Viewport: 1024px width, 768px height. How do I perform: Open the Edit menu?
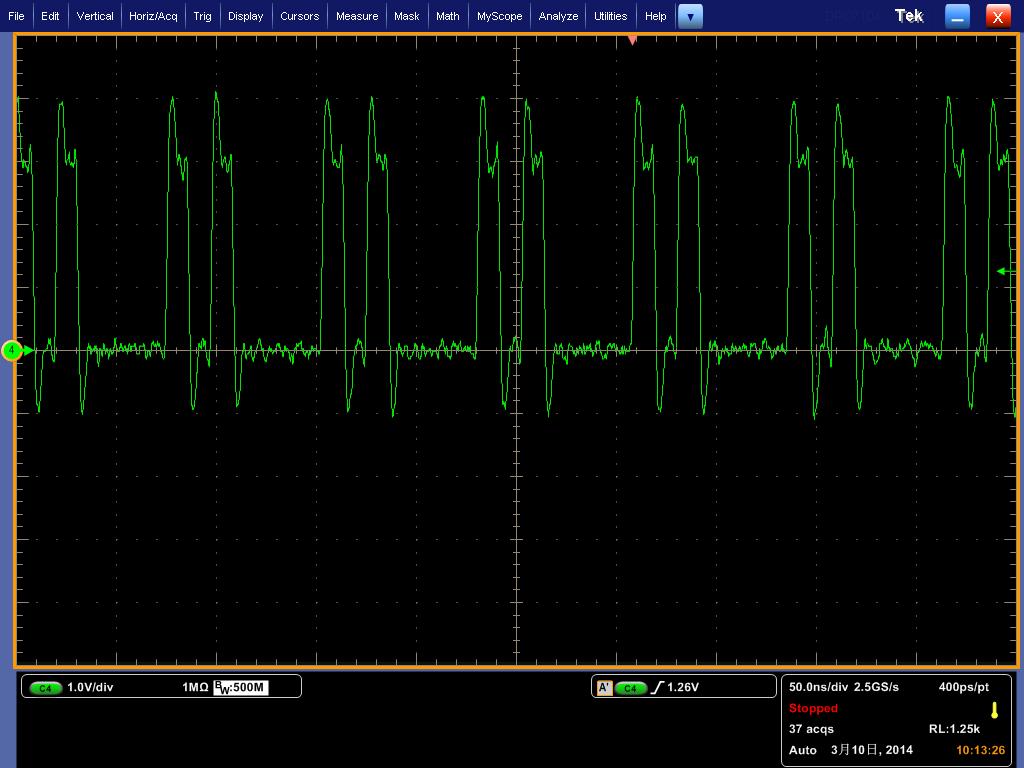(50, 16)
